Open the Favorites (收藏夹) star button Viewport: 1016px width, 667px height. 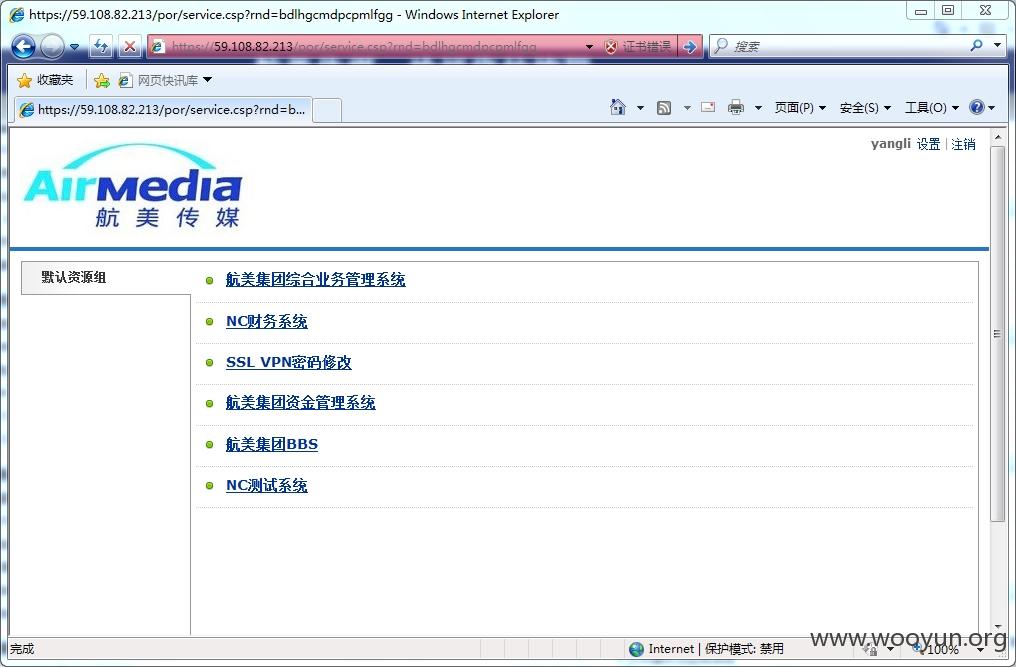[x=45, y=80]
